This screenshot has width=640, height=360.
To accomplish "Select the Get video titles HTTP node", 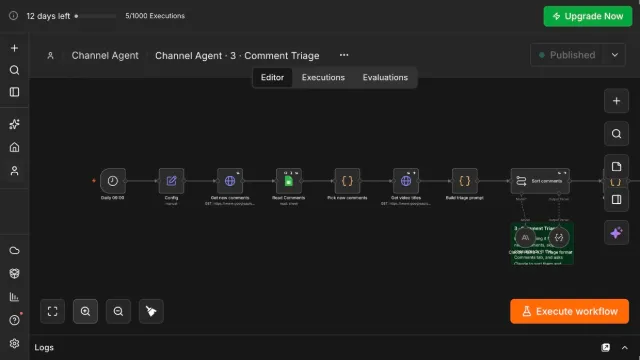I will coord(406,181).
